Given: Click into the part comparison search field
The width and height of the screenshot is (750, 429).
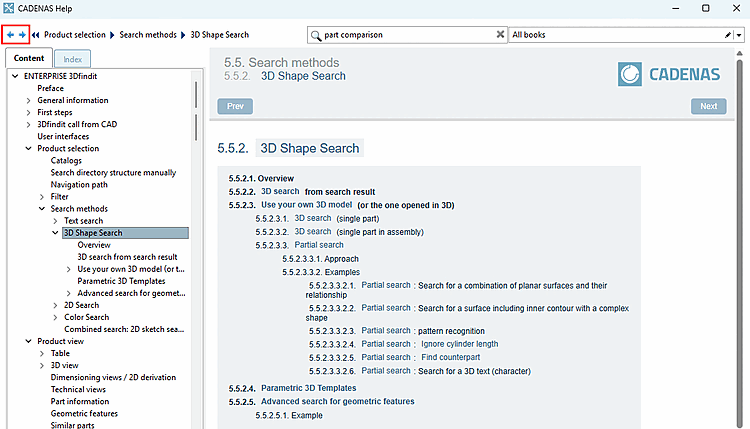Looking at the screenshot, I should click(409, 35).
